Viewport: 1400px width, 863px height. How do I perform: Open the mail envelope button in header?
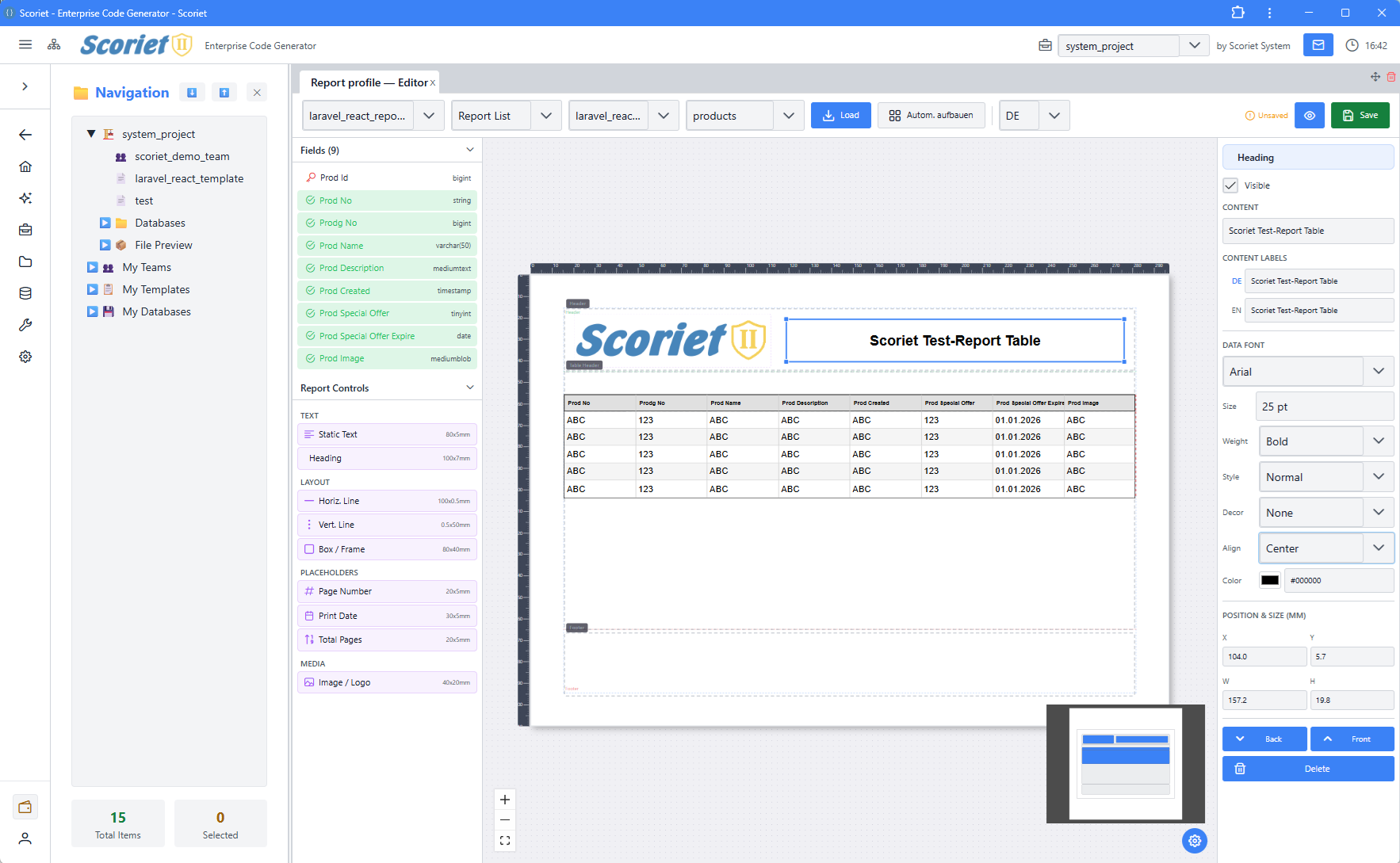pyautogui.click(x=1318, y=45)
